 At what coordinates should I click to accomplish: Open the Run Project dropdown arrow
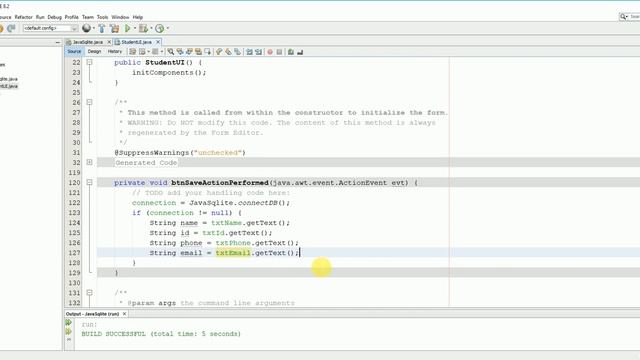(x=135, y=28)
